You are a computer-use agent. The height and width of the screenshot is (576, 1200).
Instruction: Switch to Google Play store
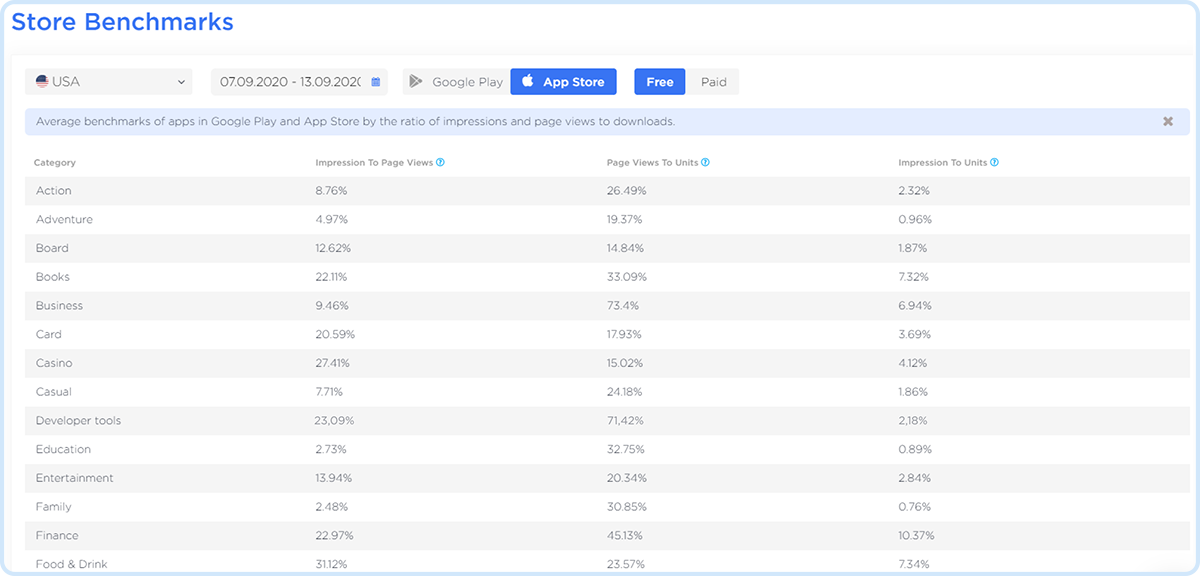(x=457, y=82)
